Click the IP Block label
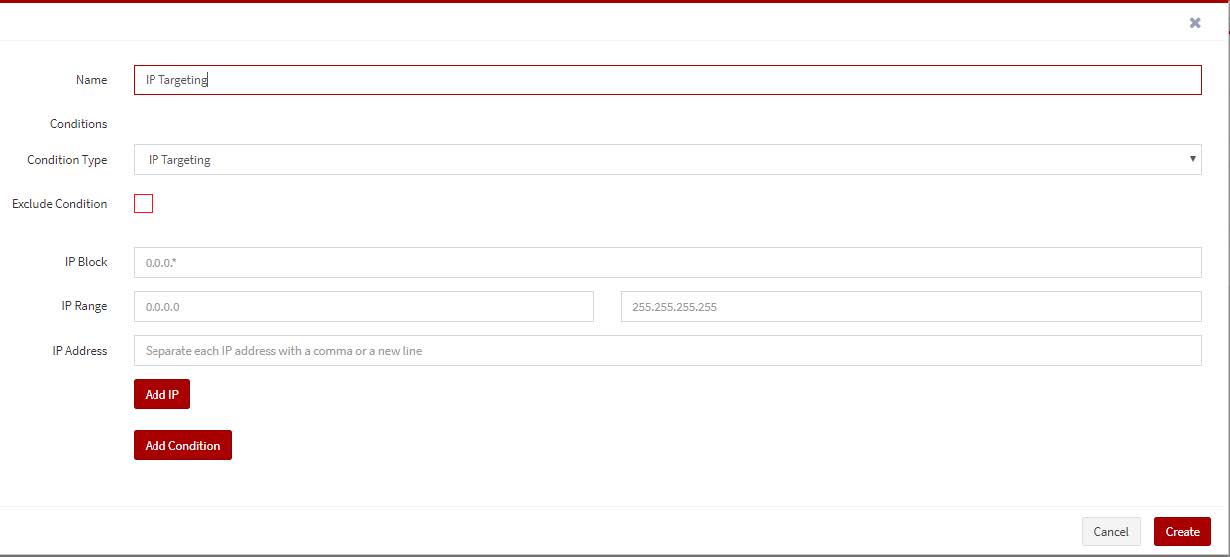This screenshot has width=1230, height=557. (x=86, y=262)
